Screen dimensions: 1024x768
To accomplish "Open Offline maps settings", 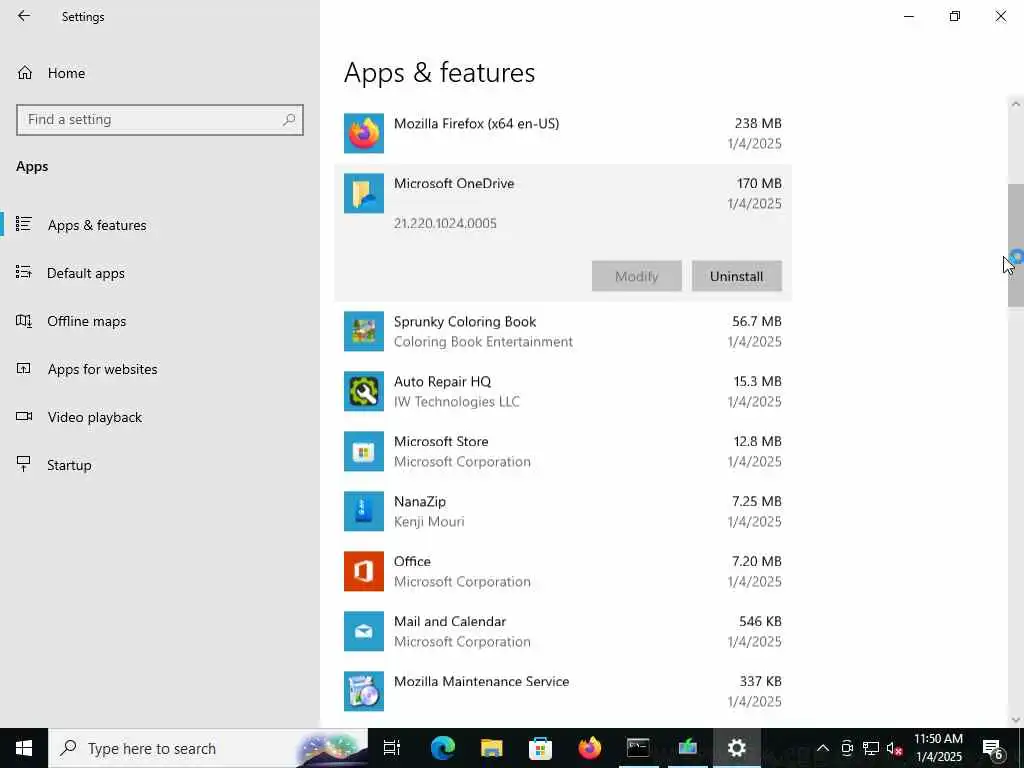I will click(x=160, y=321).
